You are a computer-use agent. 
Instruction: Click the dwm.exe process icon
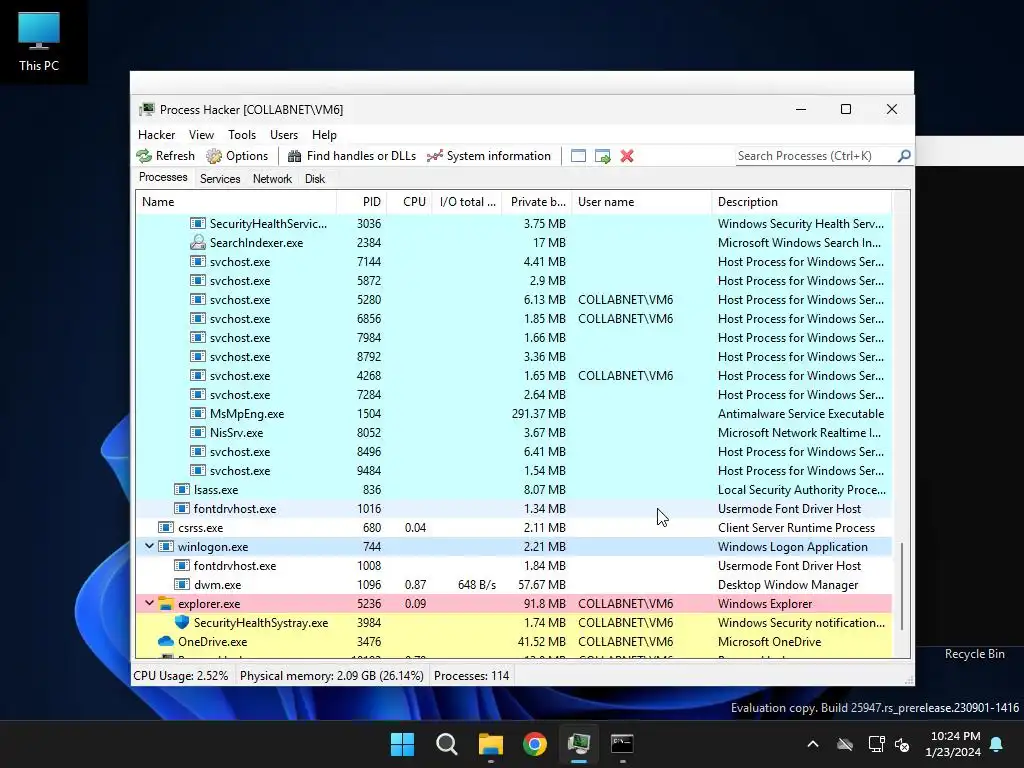pos(182,584)
